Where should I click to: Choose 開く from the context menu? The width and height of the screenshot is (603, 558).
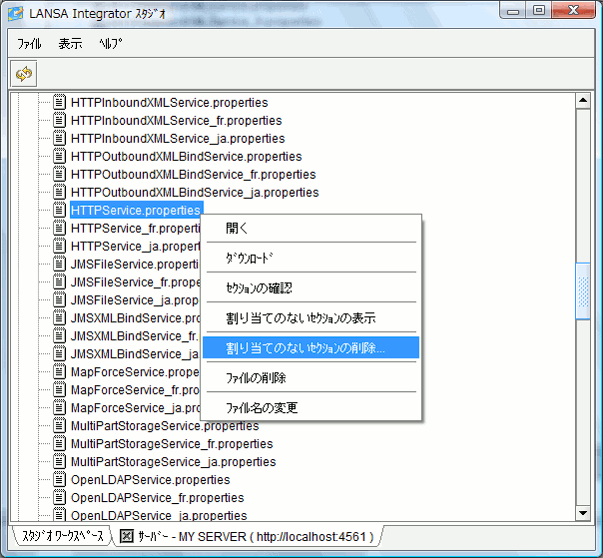(311, 228)
